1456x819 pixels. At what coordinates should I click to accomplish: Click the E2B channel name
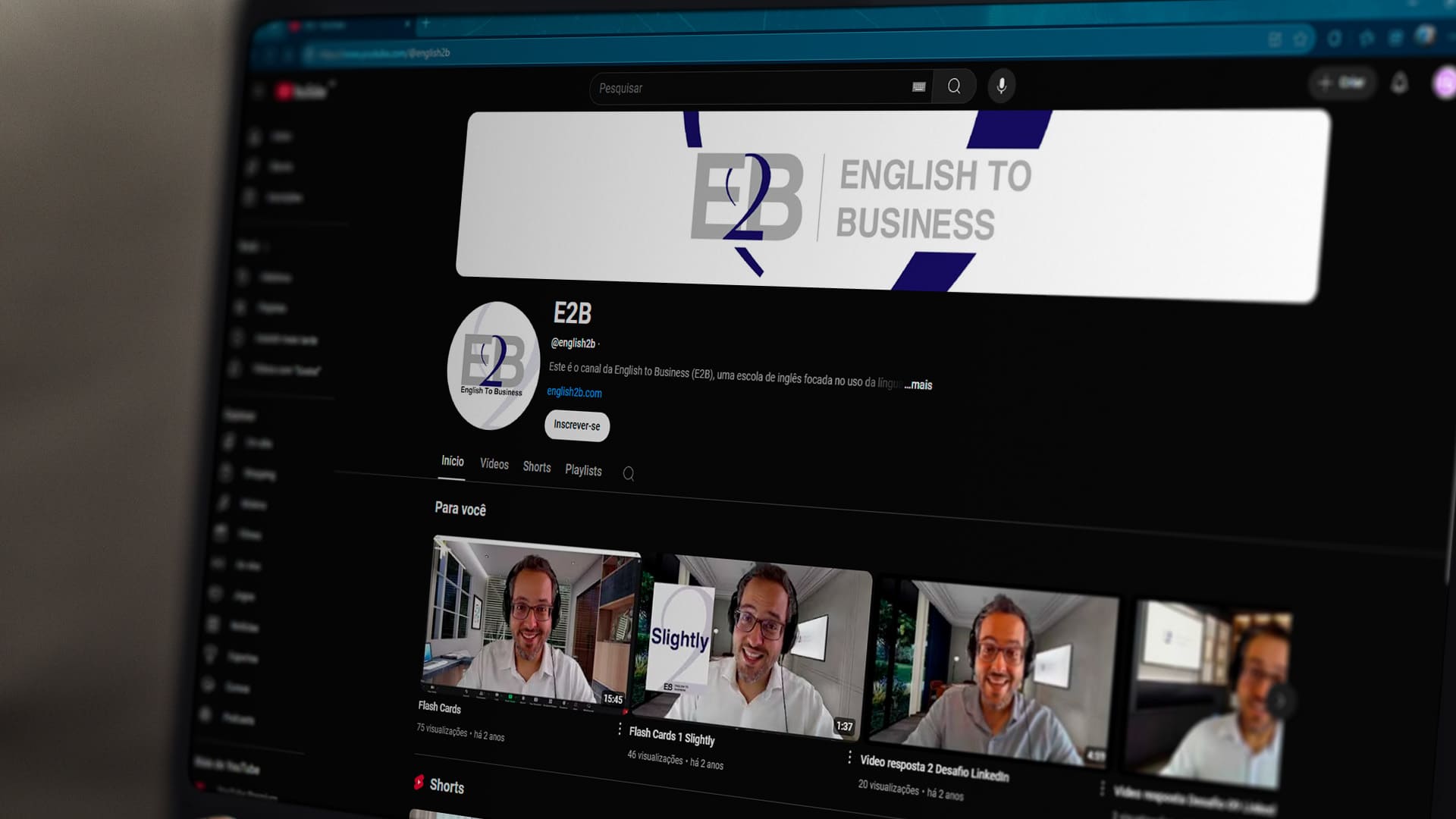click(x=573, y=312)
